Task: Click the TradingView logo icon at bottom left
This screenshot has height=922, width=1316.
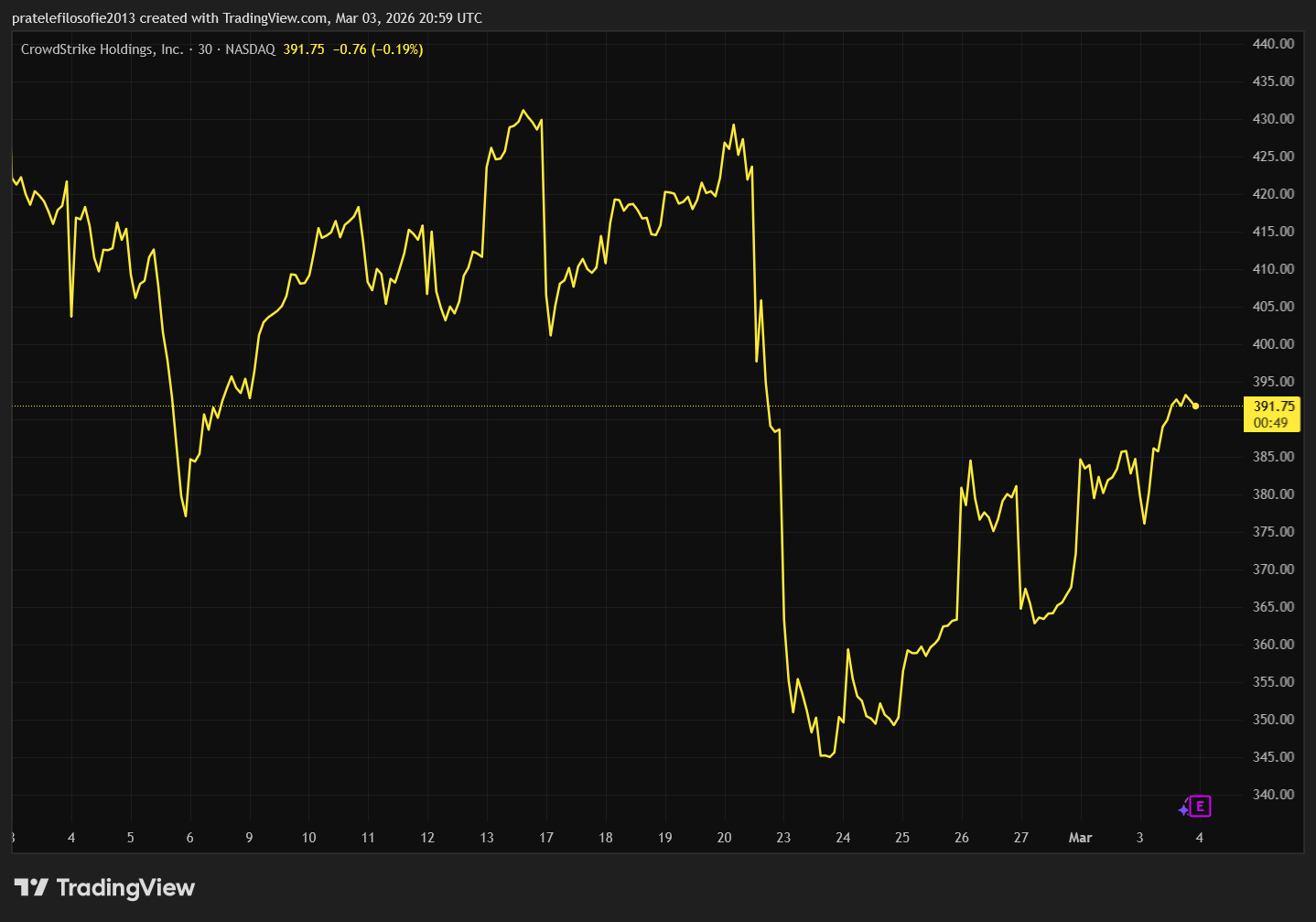Action: [x=31, y=887]
